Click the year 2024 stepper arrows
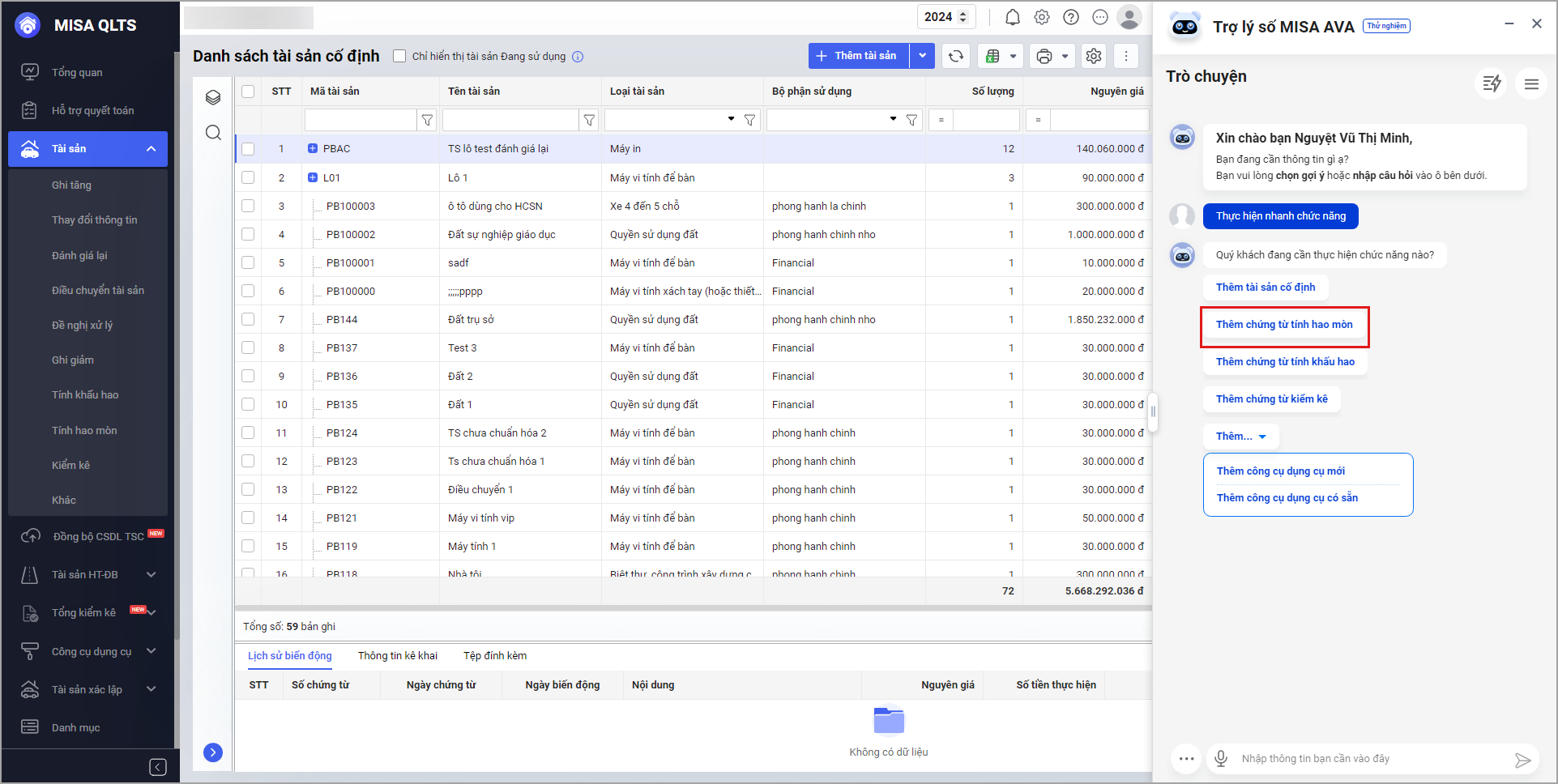 pyautogui.click(x=963, y=17)
